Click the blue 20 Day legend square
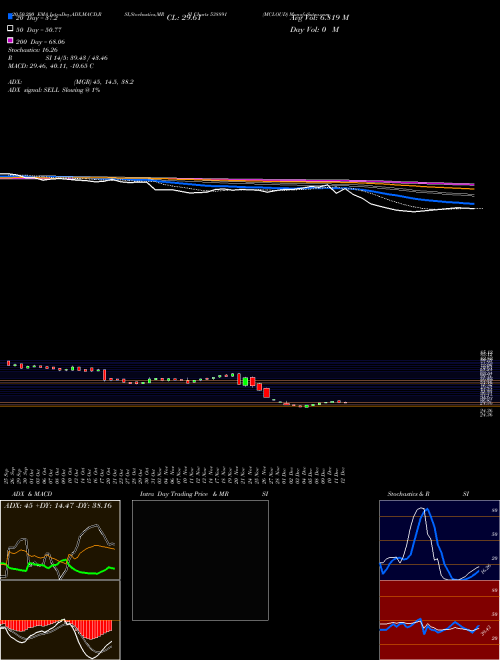Viewport: 500px width, 660px height. (10, 17)
